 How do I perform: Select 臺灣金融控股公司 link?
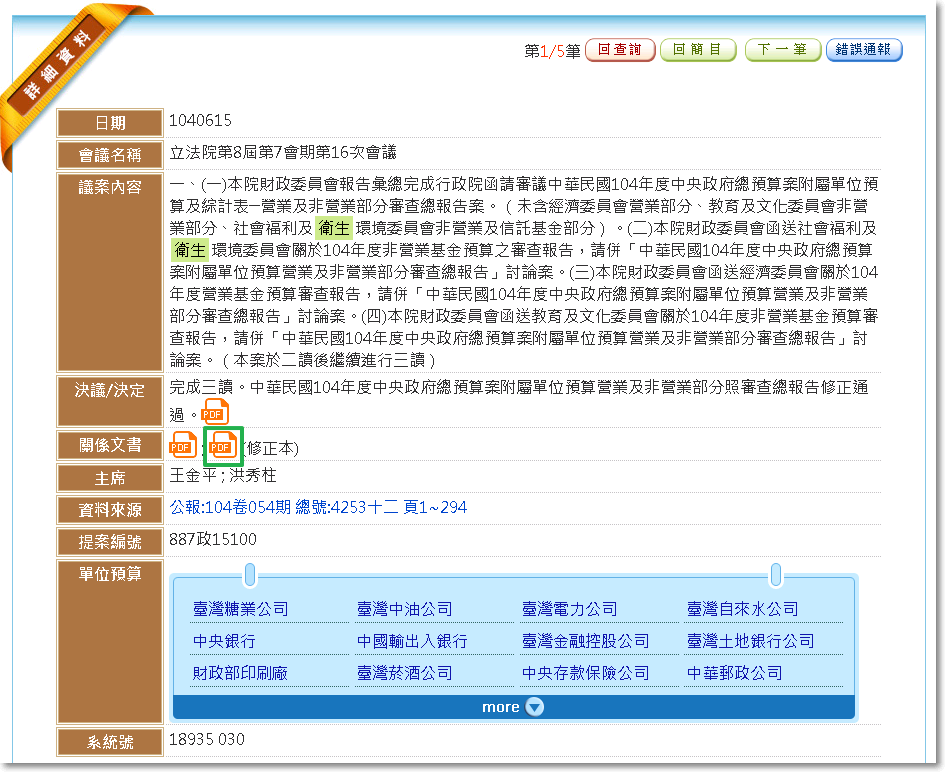coord(585,641)
